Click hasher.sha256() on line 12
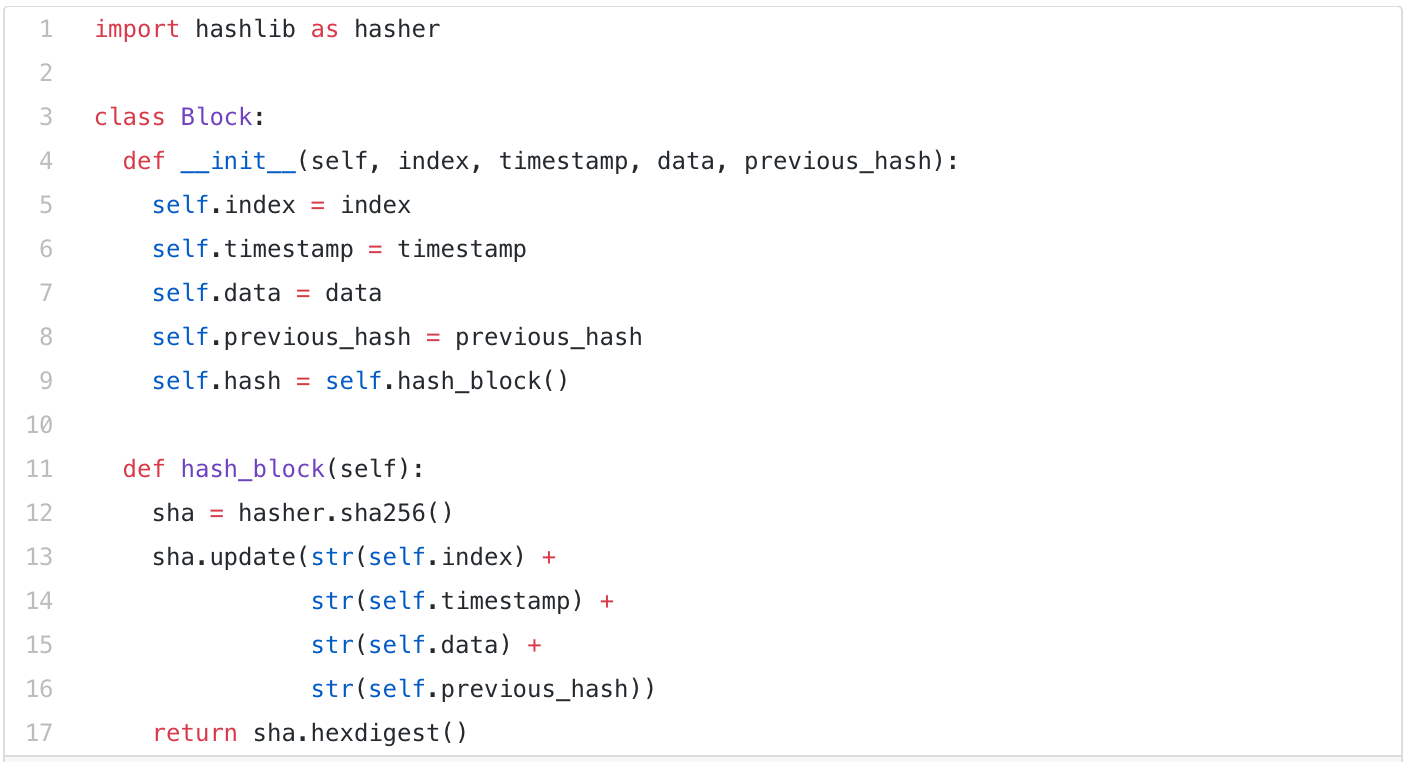Viewport: 1406px width, 762px height. [345, 513]
